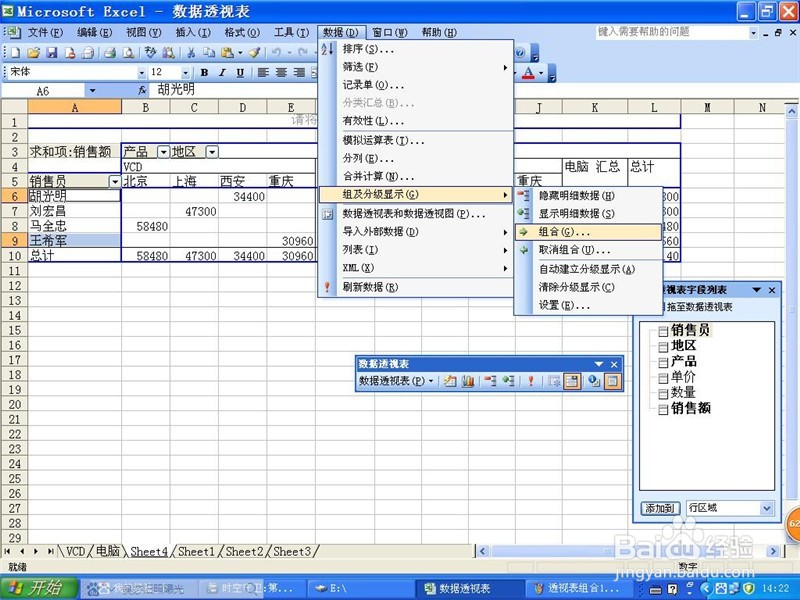Click 刷新数据(R) in the Data menu
Image resolution: width=800 pixels, height=600 pixels.
(x=415, y=287)
